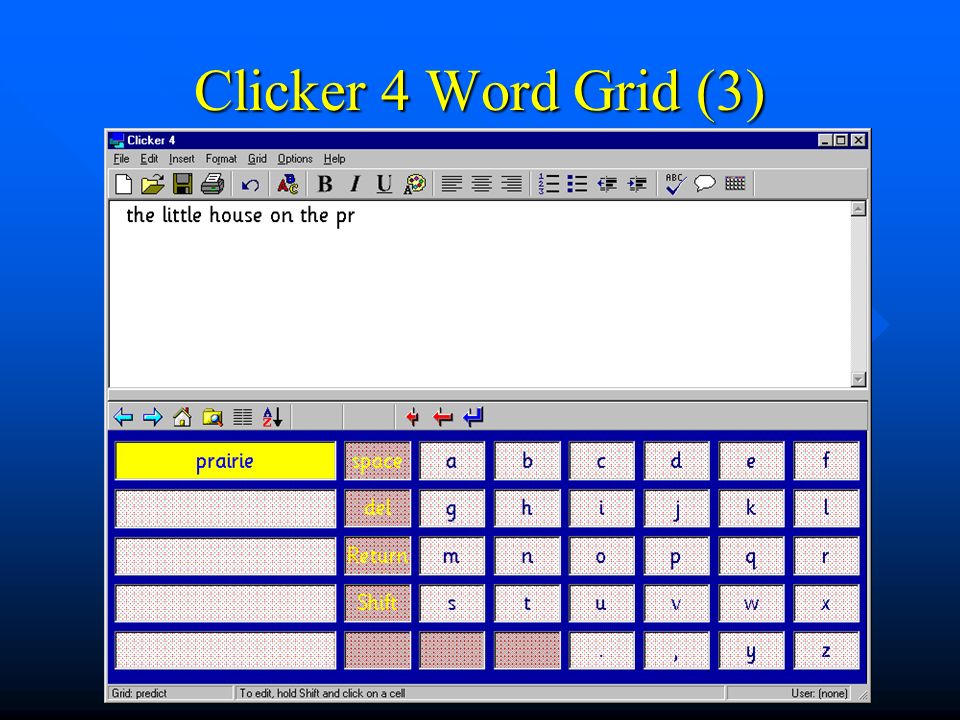Open the Format menu

pyautogui.click(x=221, y=159)
